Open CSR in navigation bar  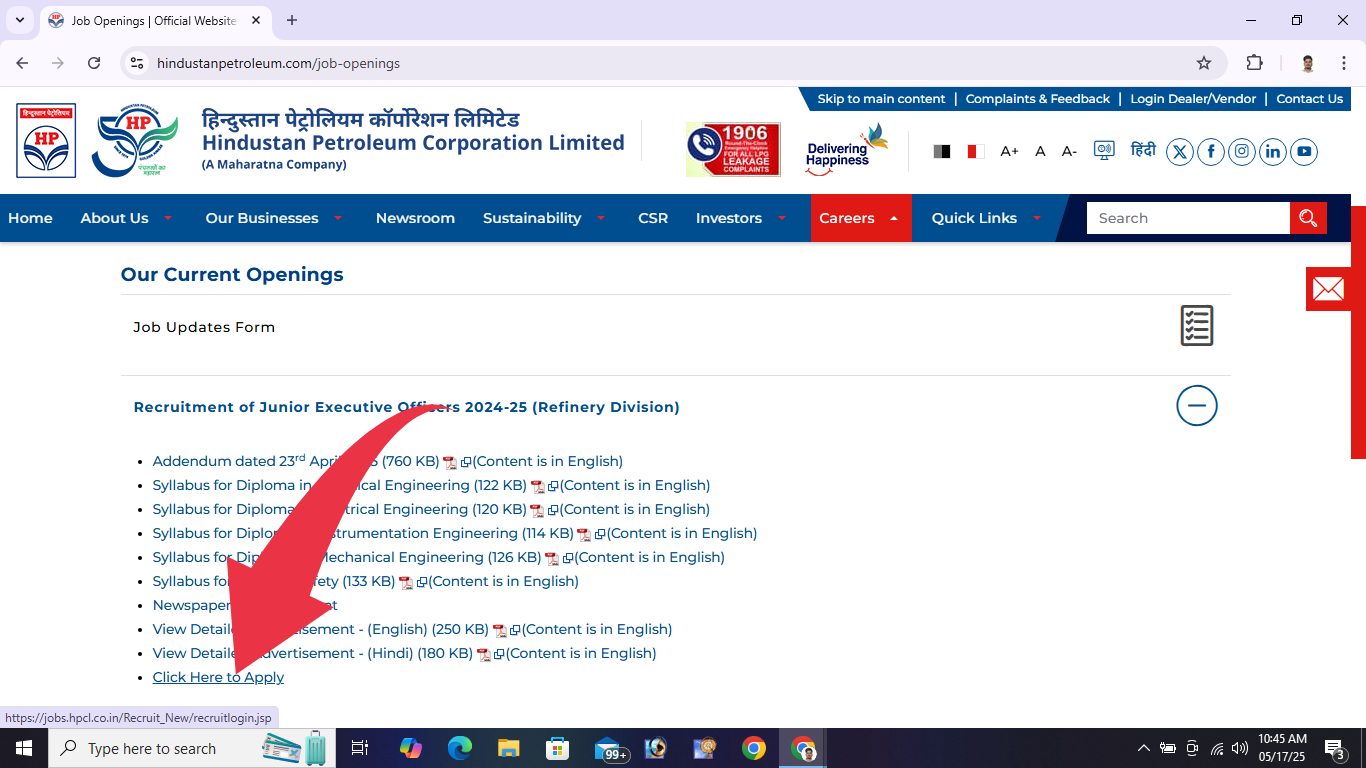tap(653, 218)
